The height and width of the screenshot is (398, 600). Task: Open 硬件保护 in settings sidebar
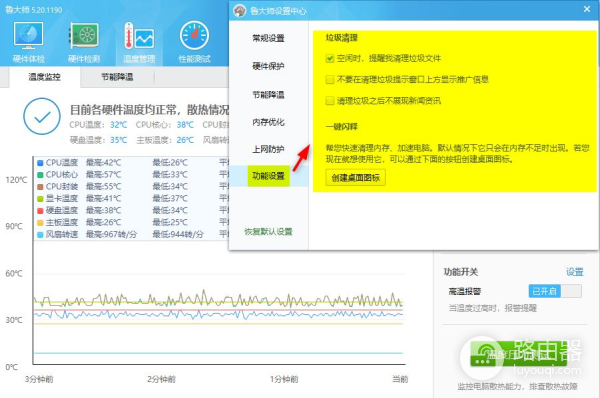268,66
